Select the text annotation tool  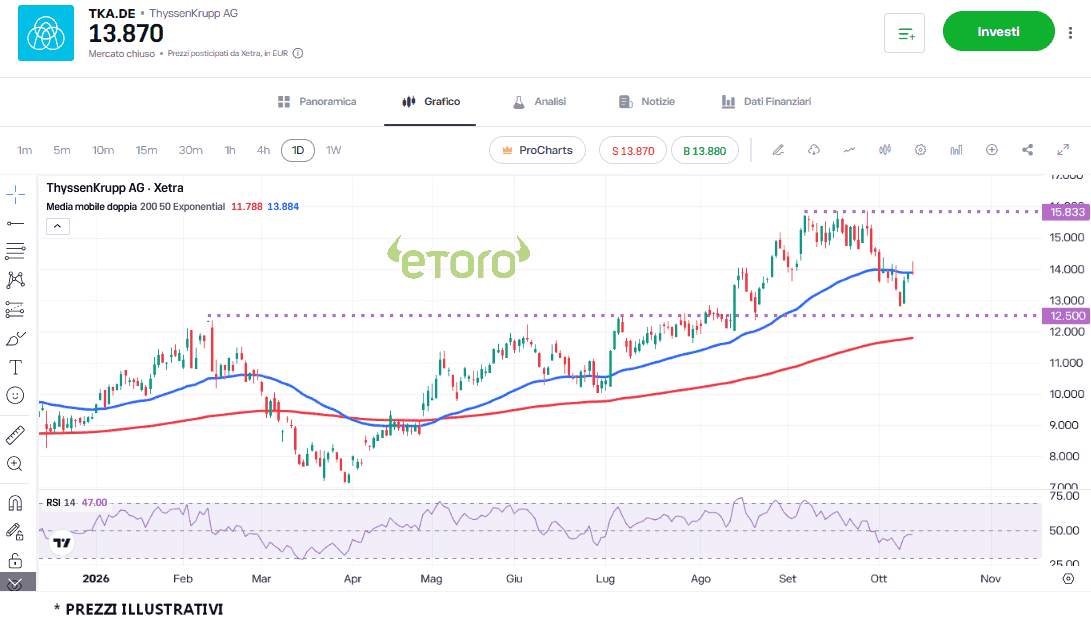pyautogui.click(x=15, y=367)
